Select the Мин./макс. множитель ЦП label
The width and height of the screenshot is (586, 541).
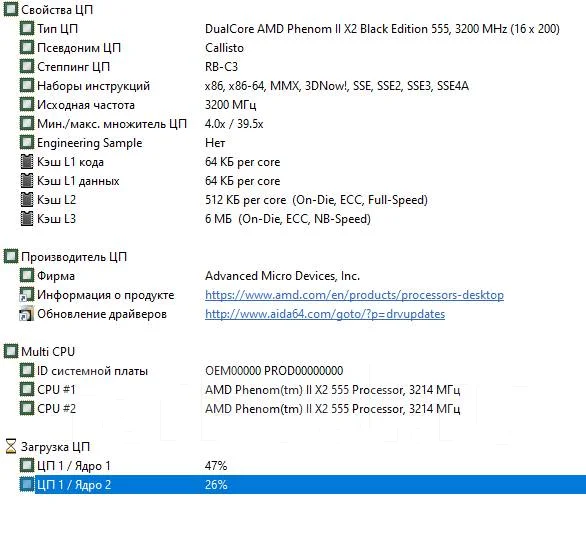pyautogui.click(x=112, y=124)
